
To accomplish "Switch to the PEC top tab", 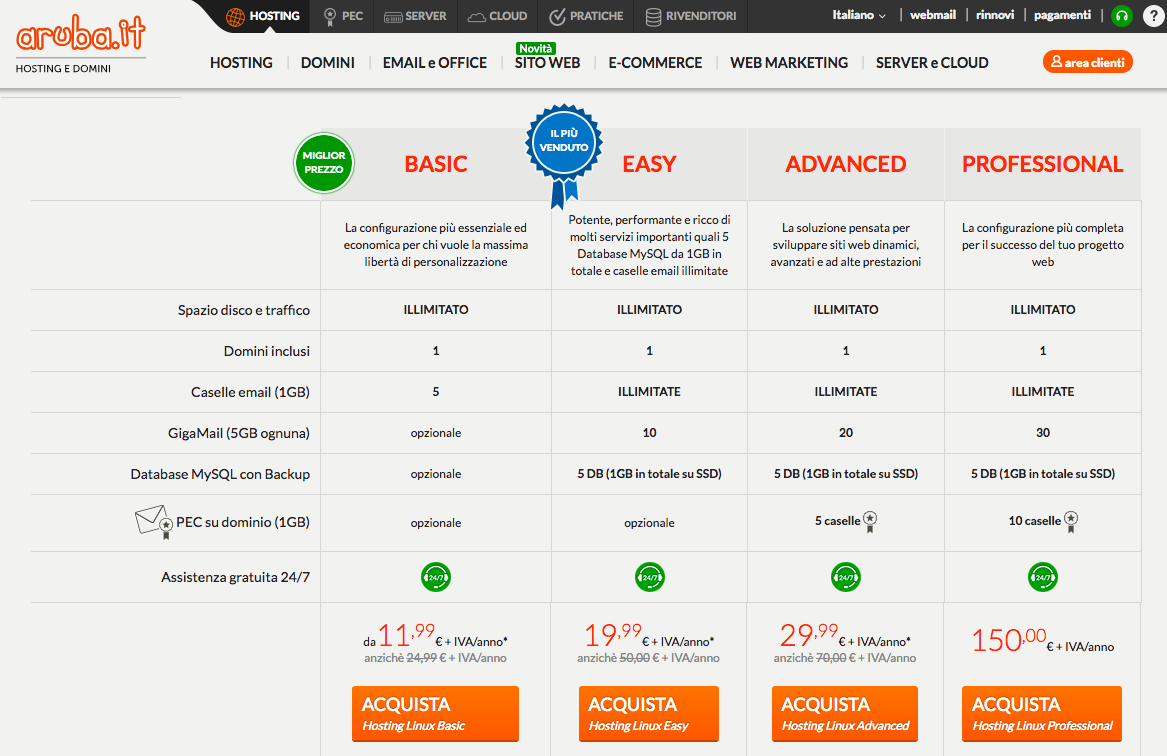I will pos(343,16).
